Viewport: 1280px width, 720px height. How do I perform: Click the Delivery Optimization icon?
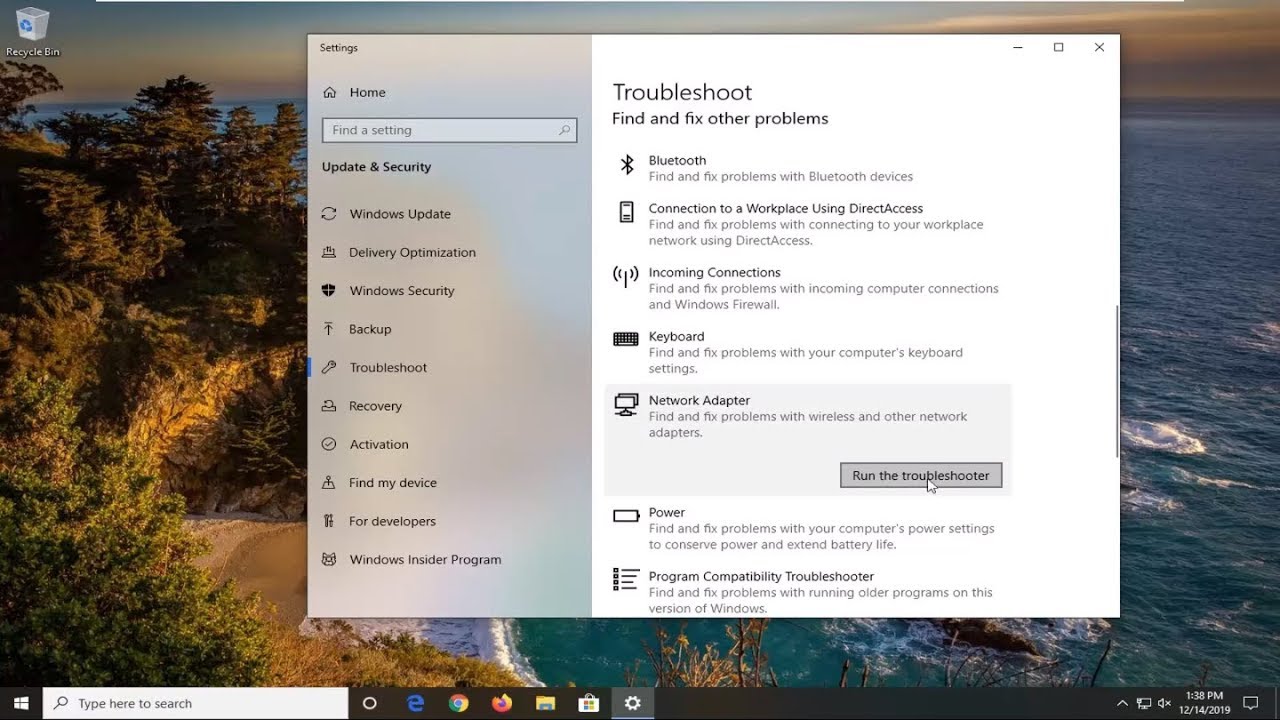pos(328,252)
